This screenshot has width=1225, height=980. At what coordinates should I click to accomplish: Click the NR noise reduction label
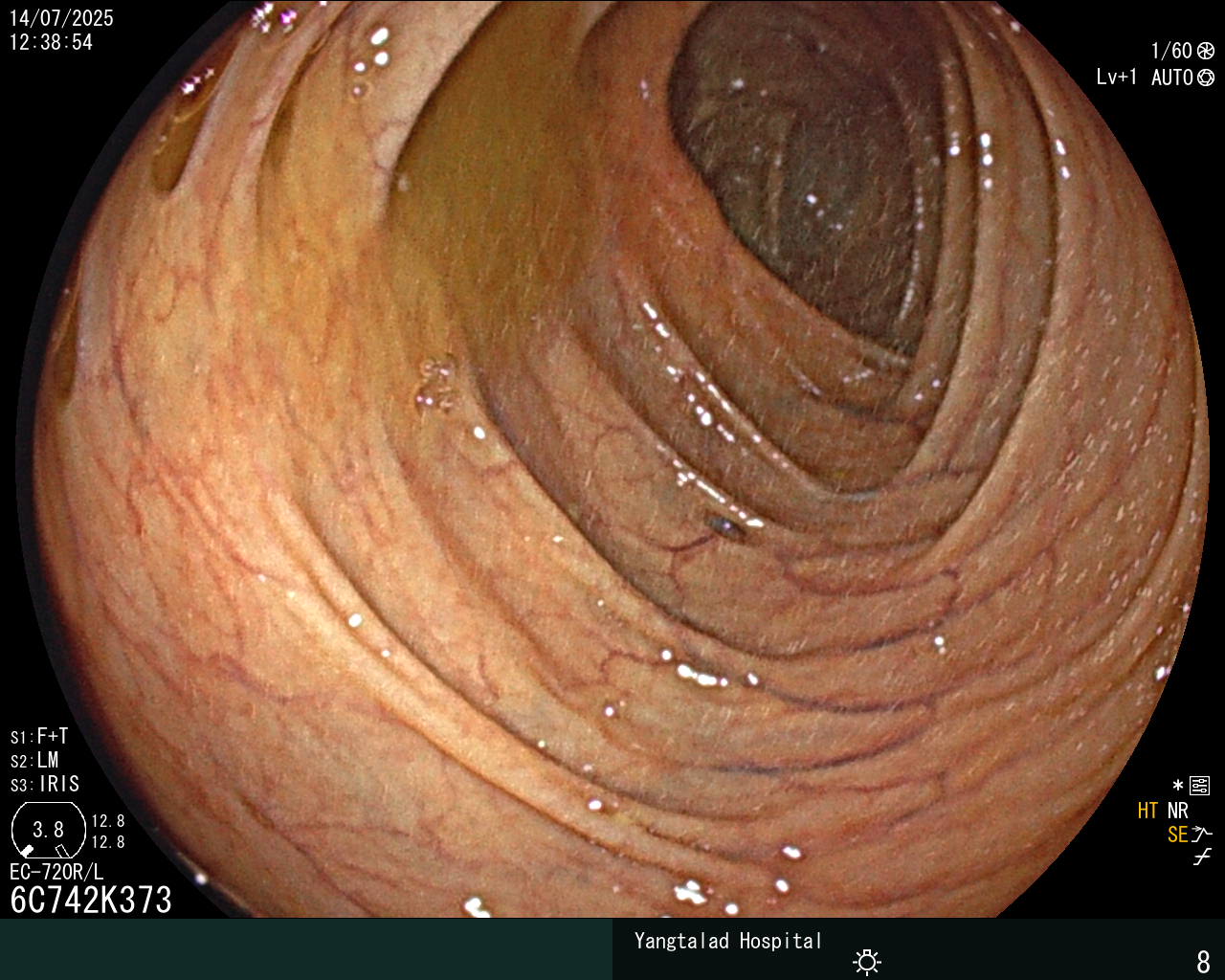1177,811
